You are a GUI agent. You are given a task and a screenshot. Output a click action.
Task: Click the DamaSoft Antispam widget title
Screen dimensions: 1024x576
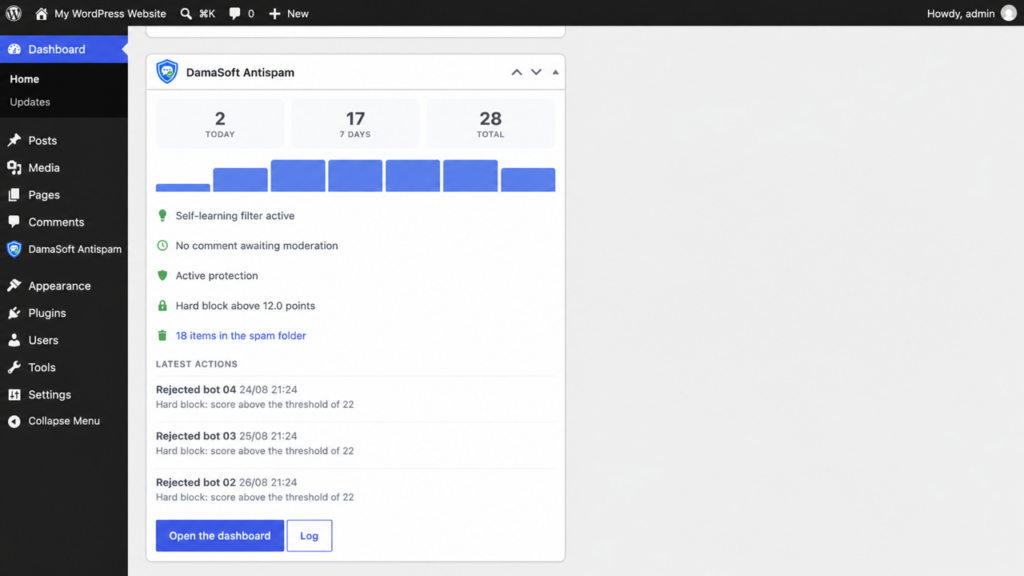point(240,72)
